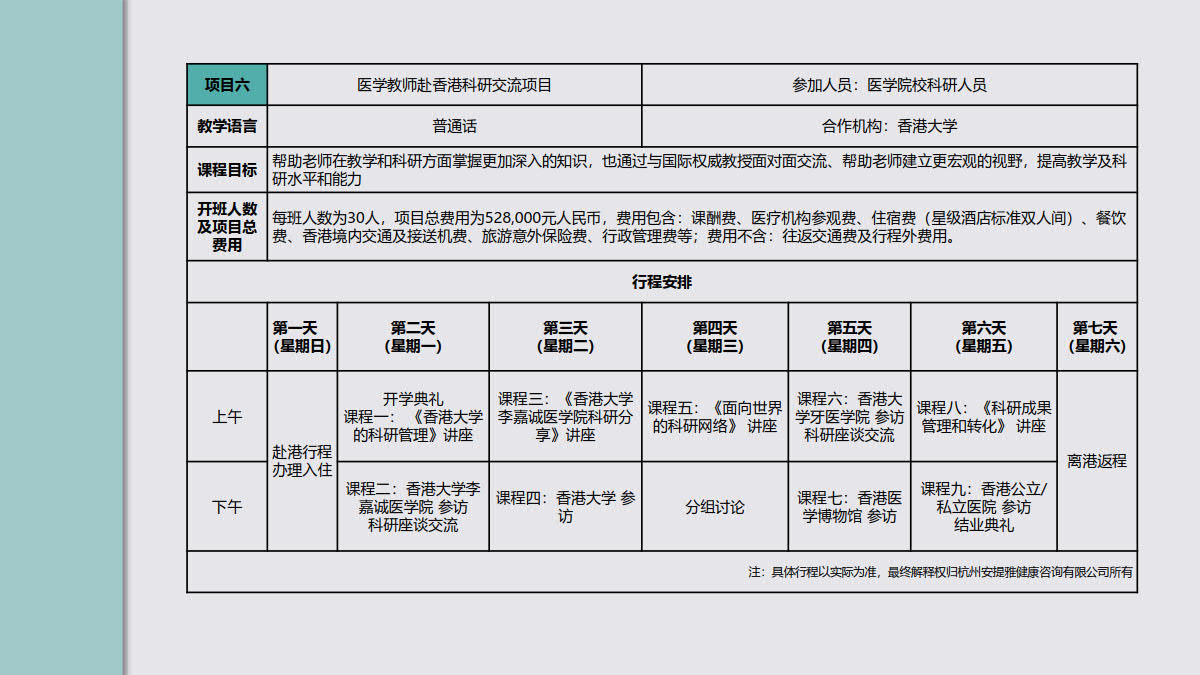Click the 课程二 李嘉诚医学院参访 cell
Image resolution: width=1200 pixels, height=675 pixels.
(413, 507)
